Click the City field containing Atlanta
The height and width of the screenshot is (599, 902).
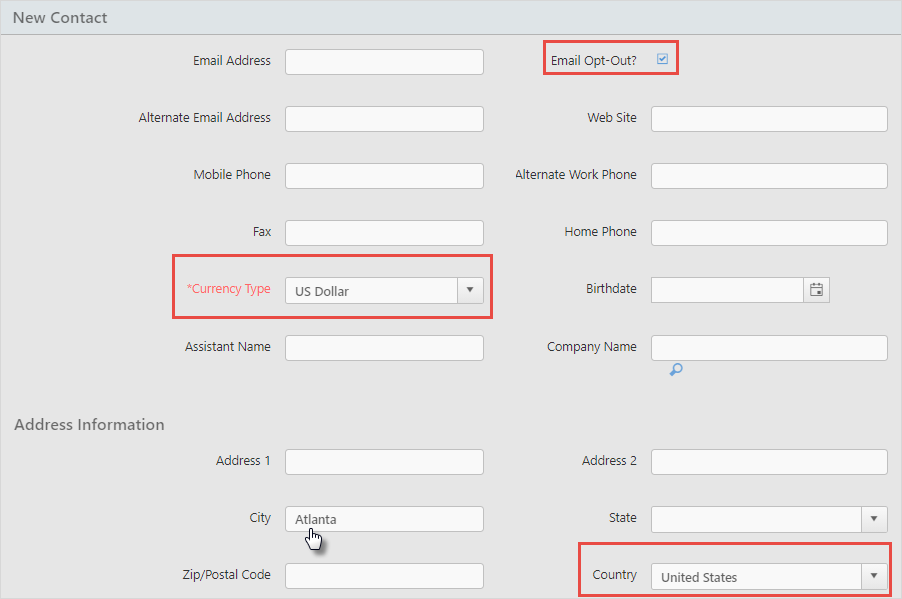tap(384, 519)
